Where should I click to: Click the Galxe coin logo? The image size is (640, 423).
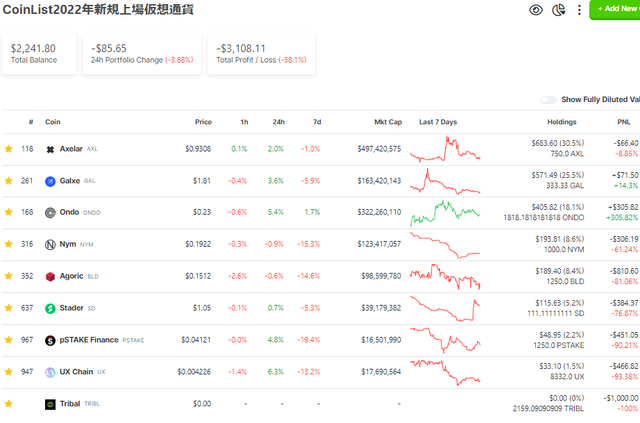click(49, 181)
